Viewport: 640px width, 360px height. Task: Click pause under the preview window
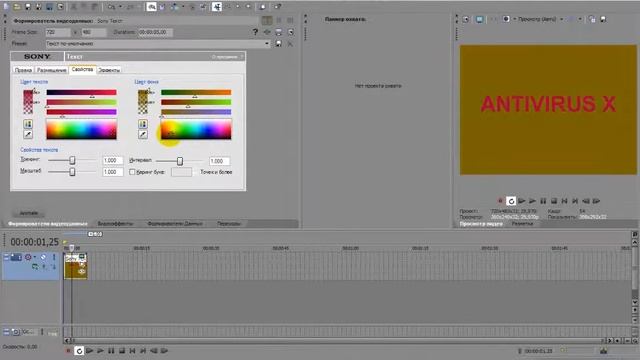pos(543,201)
